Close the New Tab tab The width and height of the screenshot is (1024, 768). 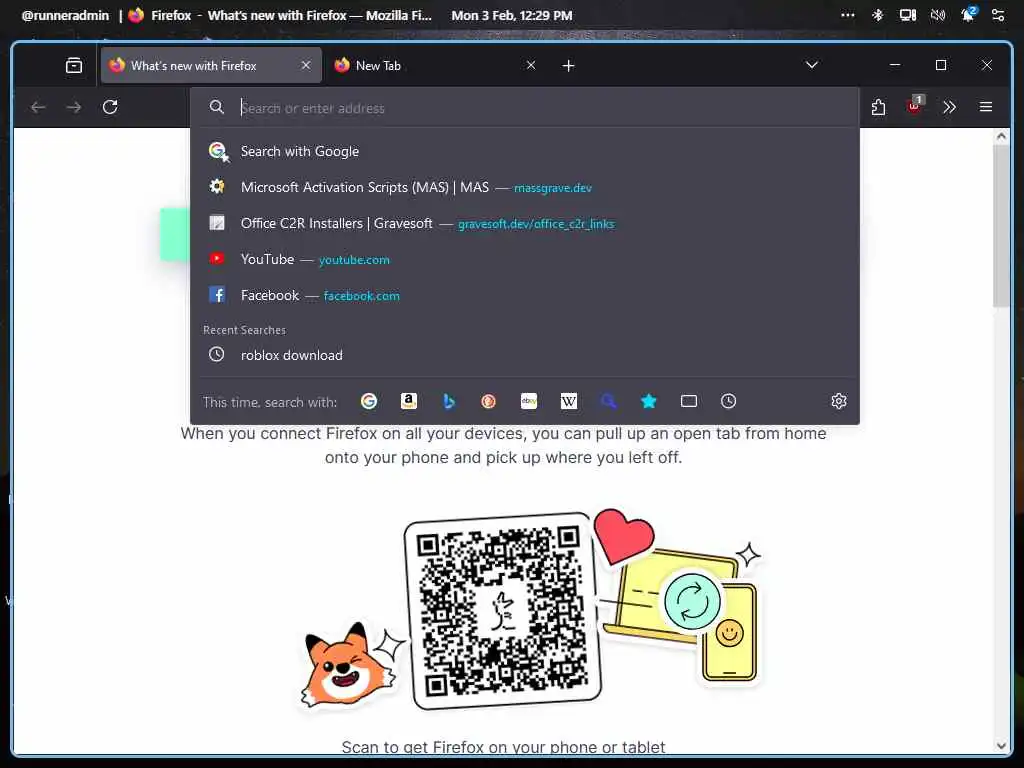(x=531, y=65)
